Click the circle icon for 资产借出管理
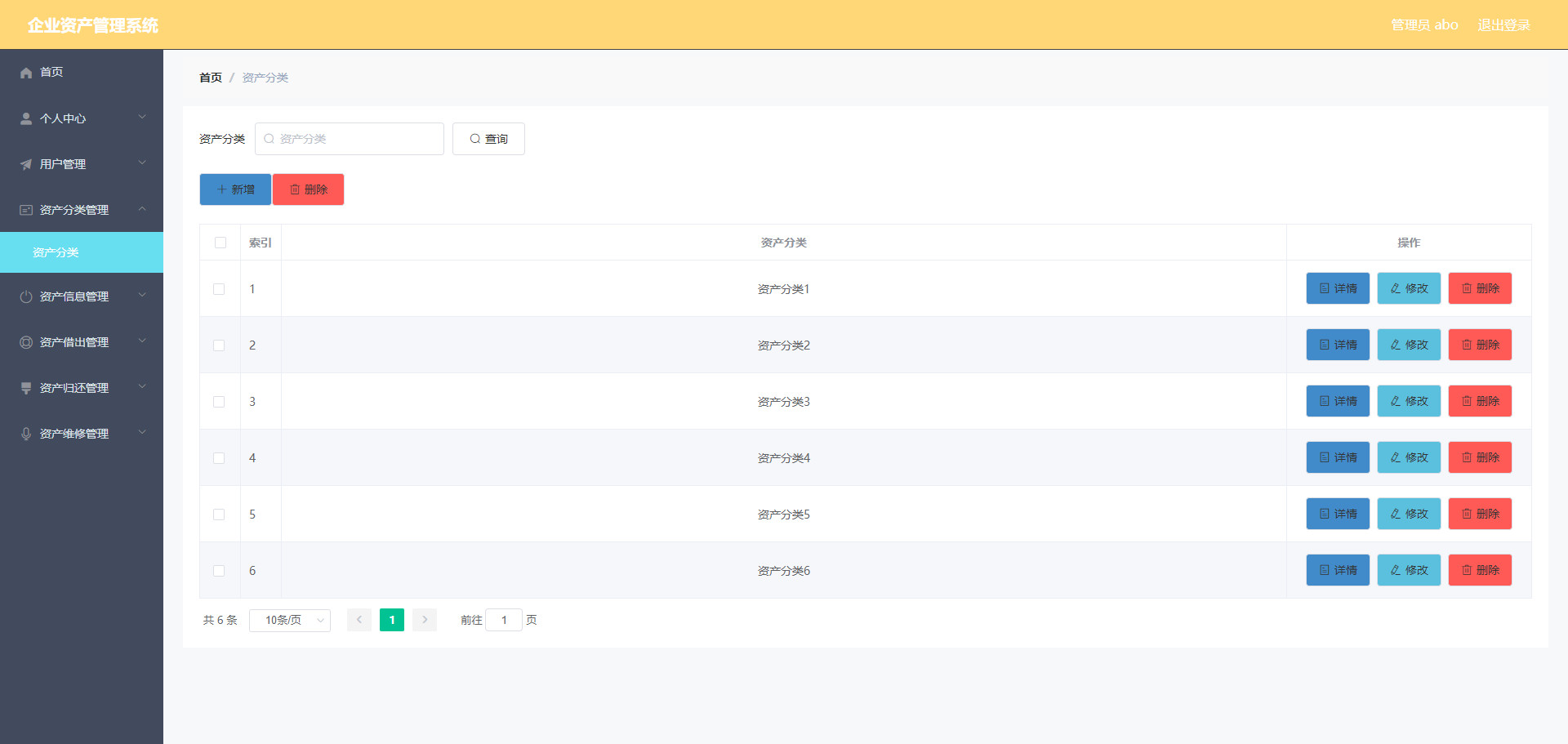The width and height of the screenshot is (1568, 744). (26, 342)
